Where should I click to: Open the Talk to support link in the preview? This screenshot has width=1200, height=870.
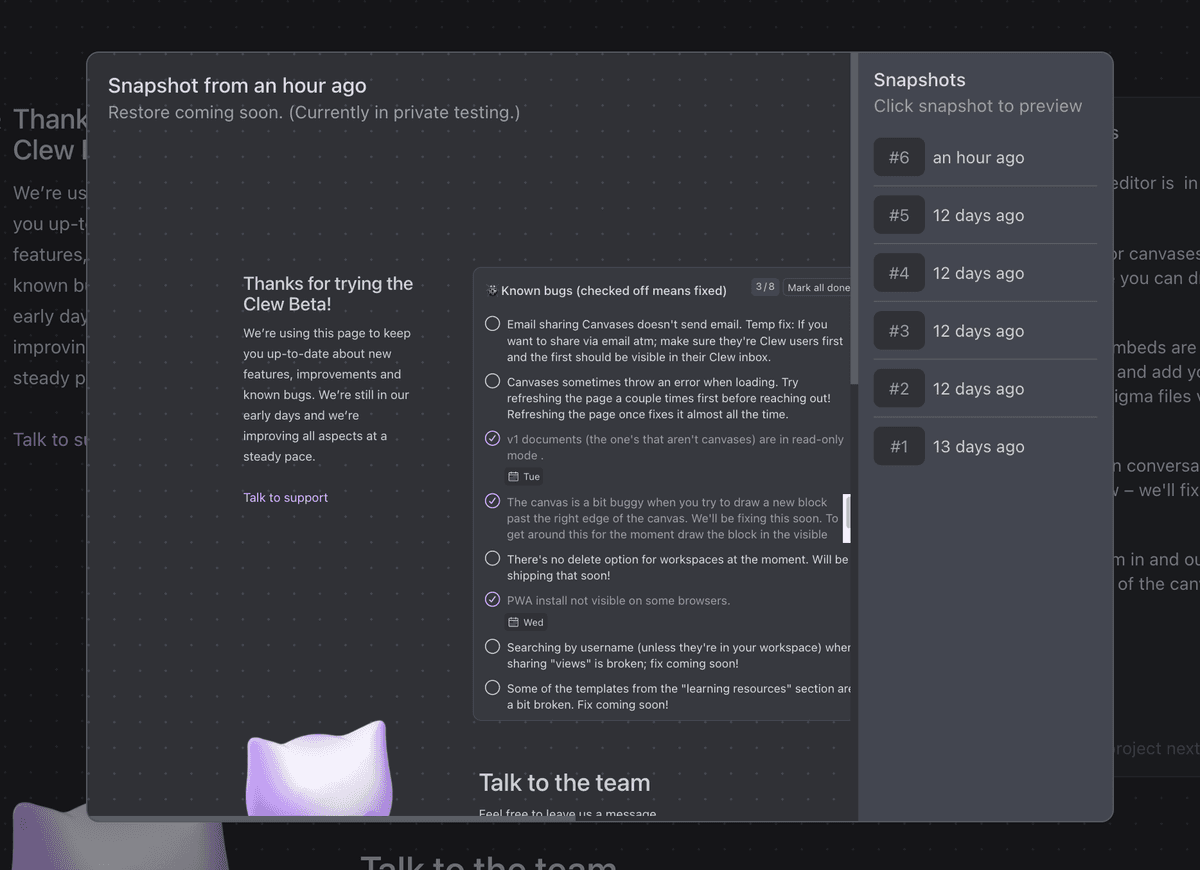coord(285,497)
